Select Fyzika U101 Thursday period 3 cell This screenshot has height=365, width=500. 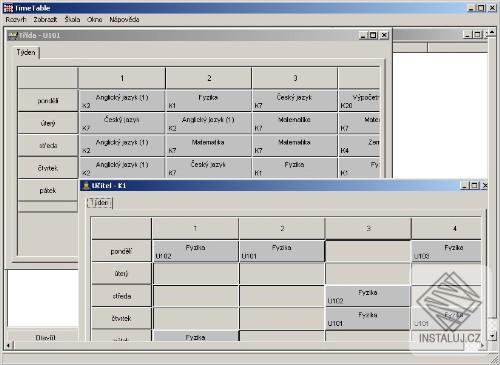368,319
